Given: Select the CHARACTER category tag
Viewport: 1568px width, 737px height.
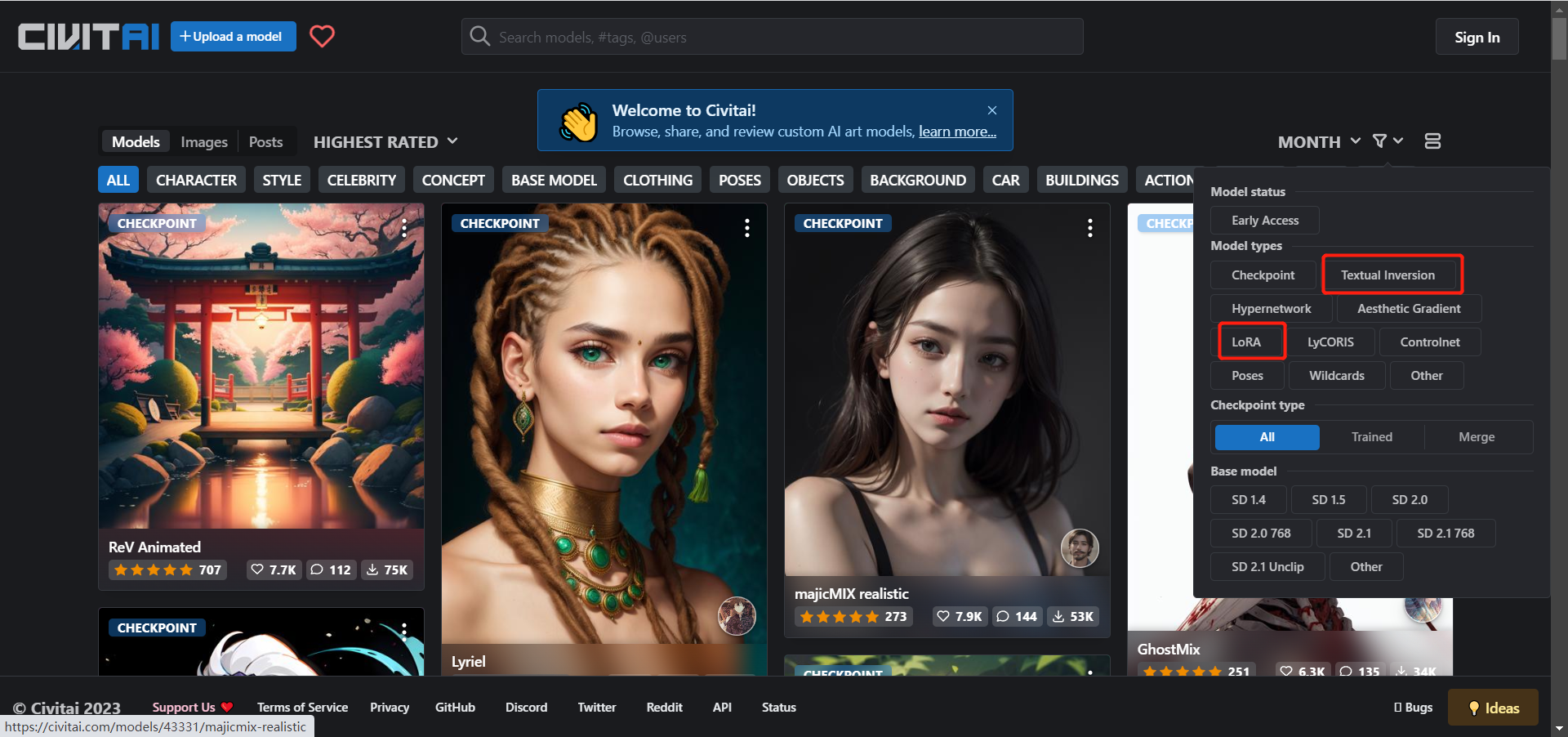Looking at the screenshot, I should click(x=196, y=180).
